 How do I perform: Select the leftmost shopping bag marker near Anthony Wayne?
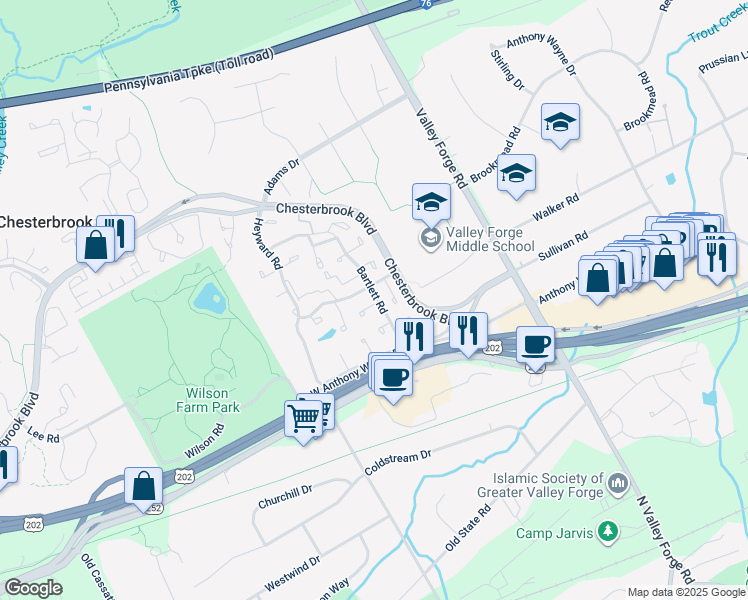[598, 281]
